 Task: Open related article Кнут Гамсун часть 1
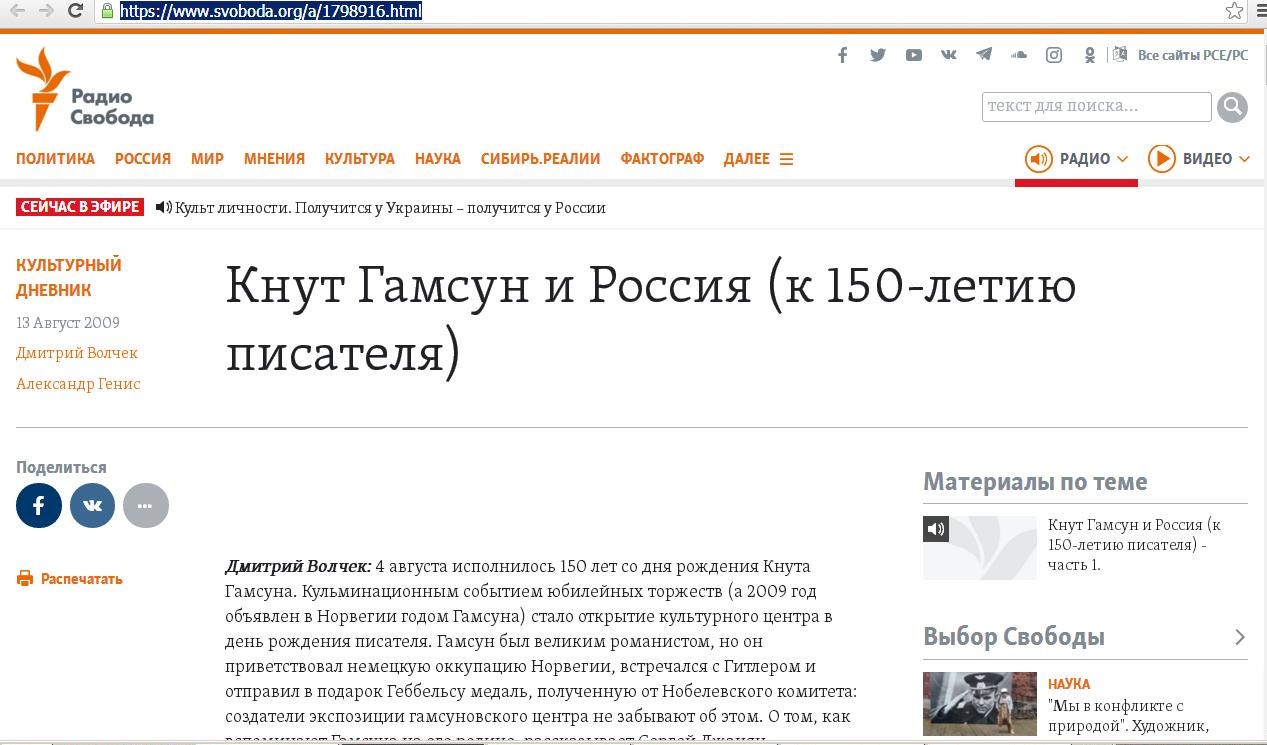point(1135,545)
